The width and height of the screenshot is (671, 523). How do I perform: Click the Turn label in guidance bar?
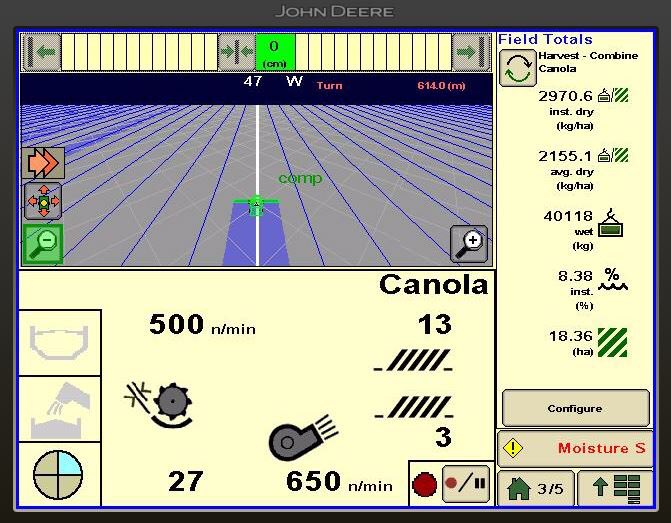(330, 85)
